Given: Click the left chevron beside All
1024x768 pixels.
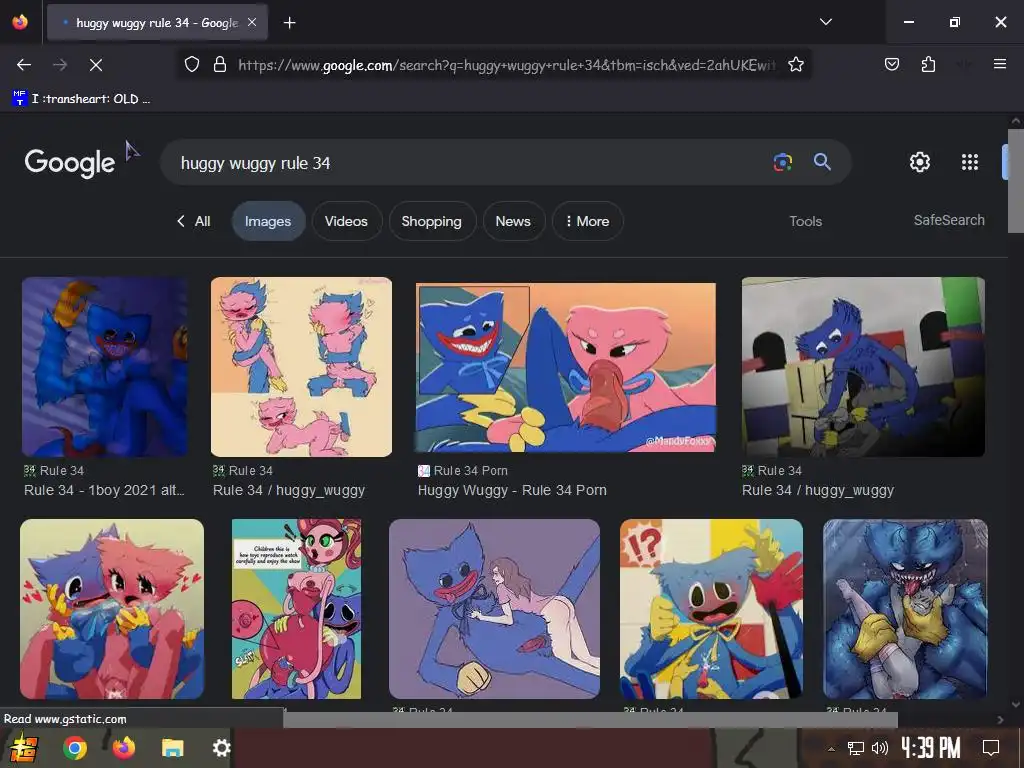Looking at the screenshot, I should coord(181,221).
